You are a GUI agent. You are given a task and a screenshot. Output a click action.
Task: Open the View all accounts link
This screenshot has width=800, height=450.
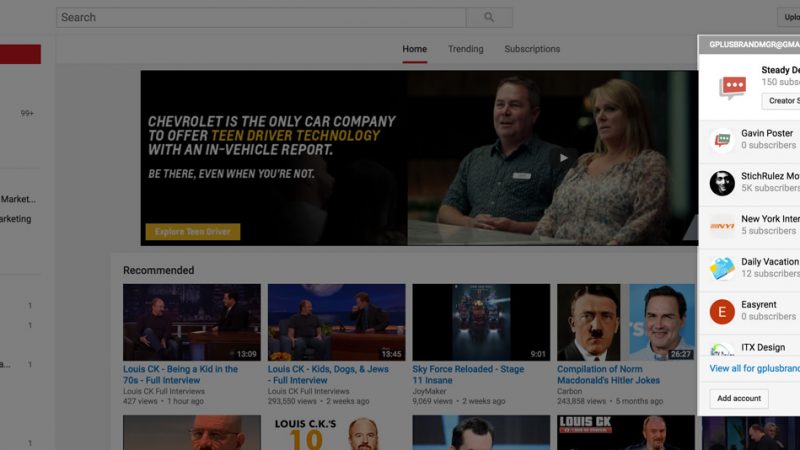coord(754,368)
